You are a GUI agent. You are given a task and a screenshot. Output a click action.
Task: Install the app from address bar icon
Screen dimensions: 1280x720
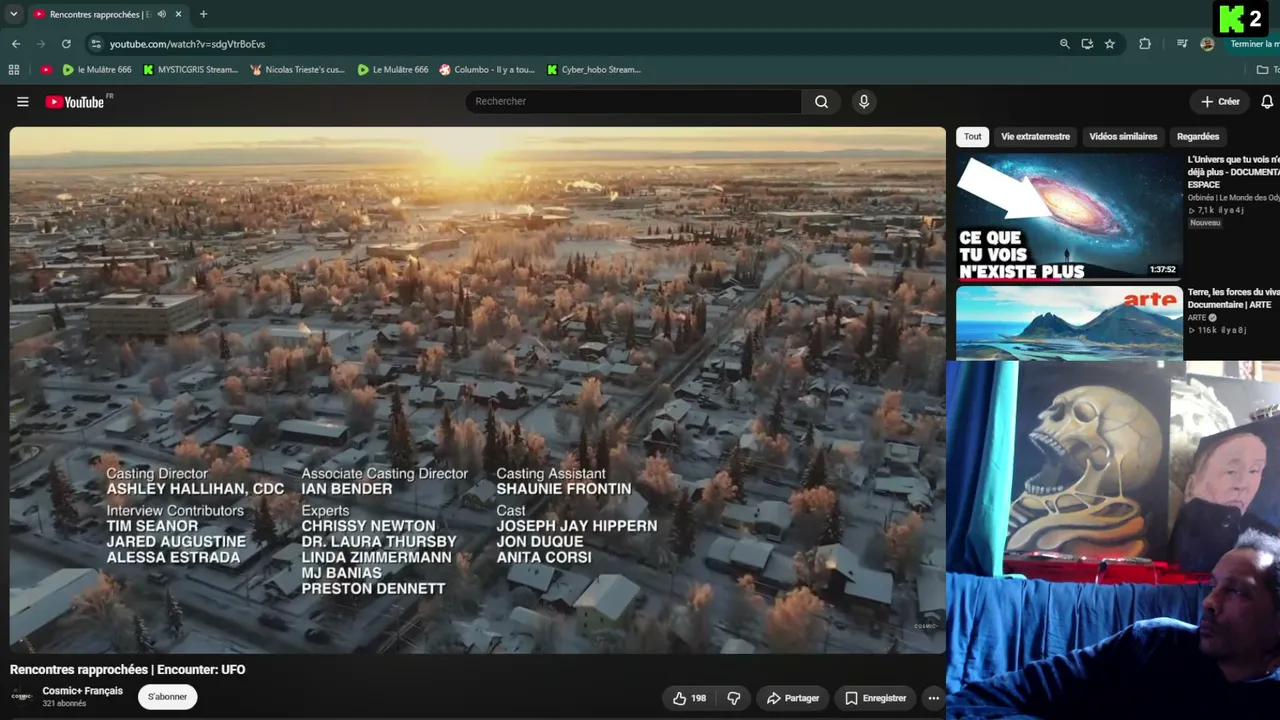1087,44
